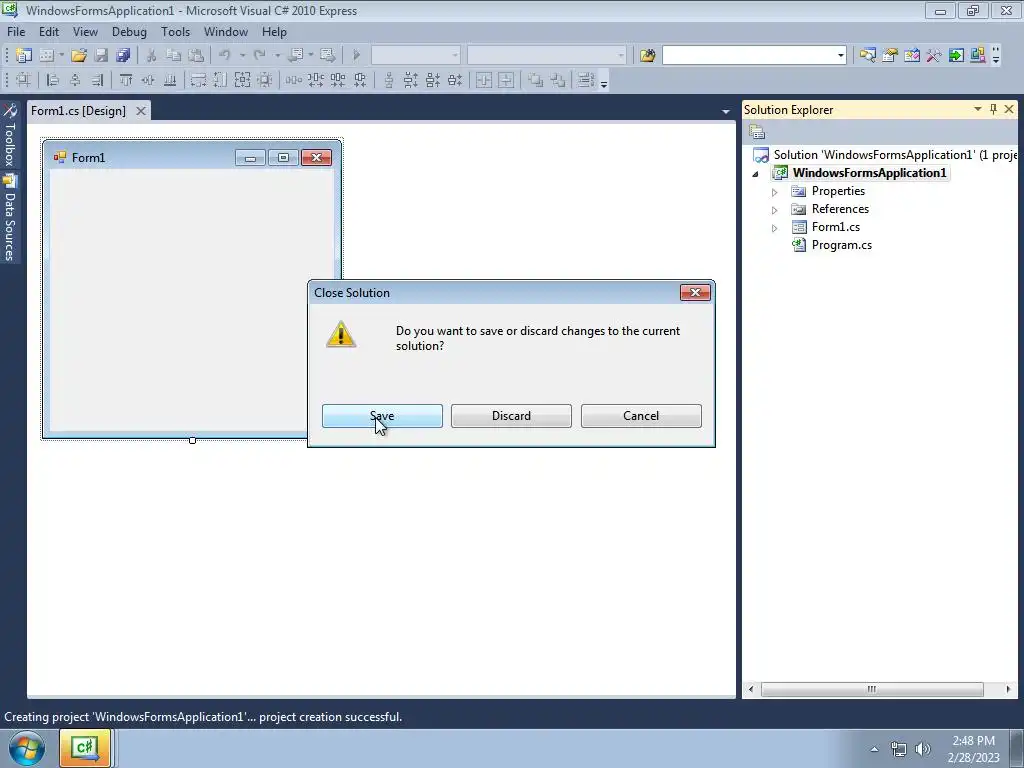Click the Solution Explorer horizontal scrollbar thumb

click(x=872, y=689)
